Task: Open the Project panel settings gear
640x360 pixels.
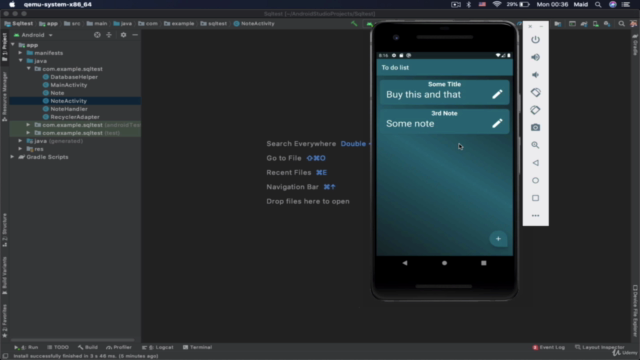Action: pos(123,35)
